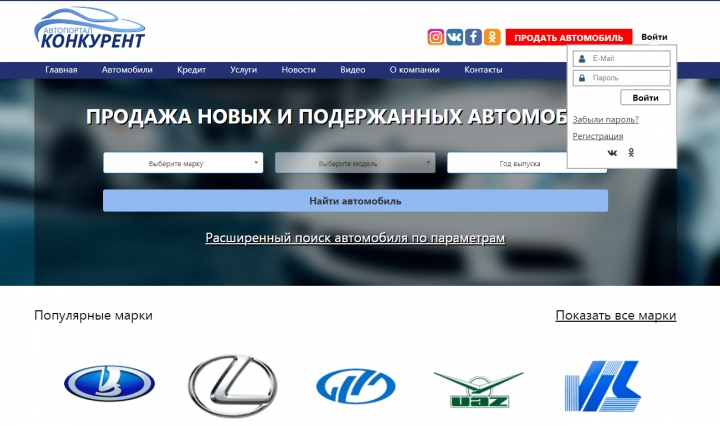This screenshot has height=426, width=720.
Task: Open the Кредит menu item
Action: [x=191, y=70]
